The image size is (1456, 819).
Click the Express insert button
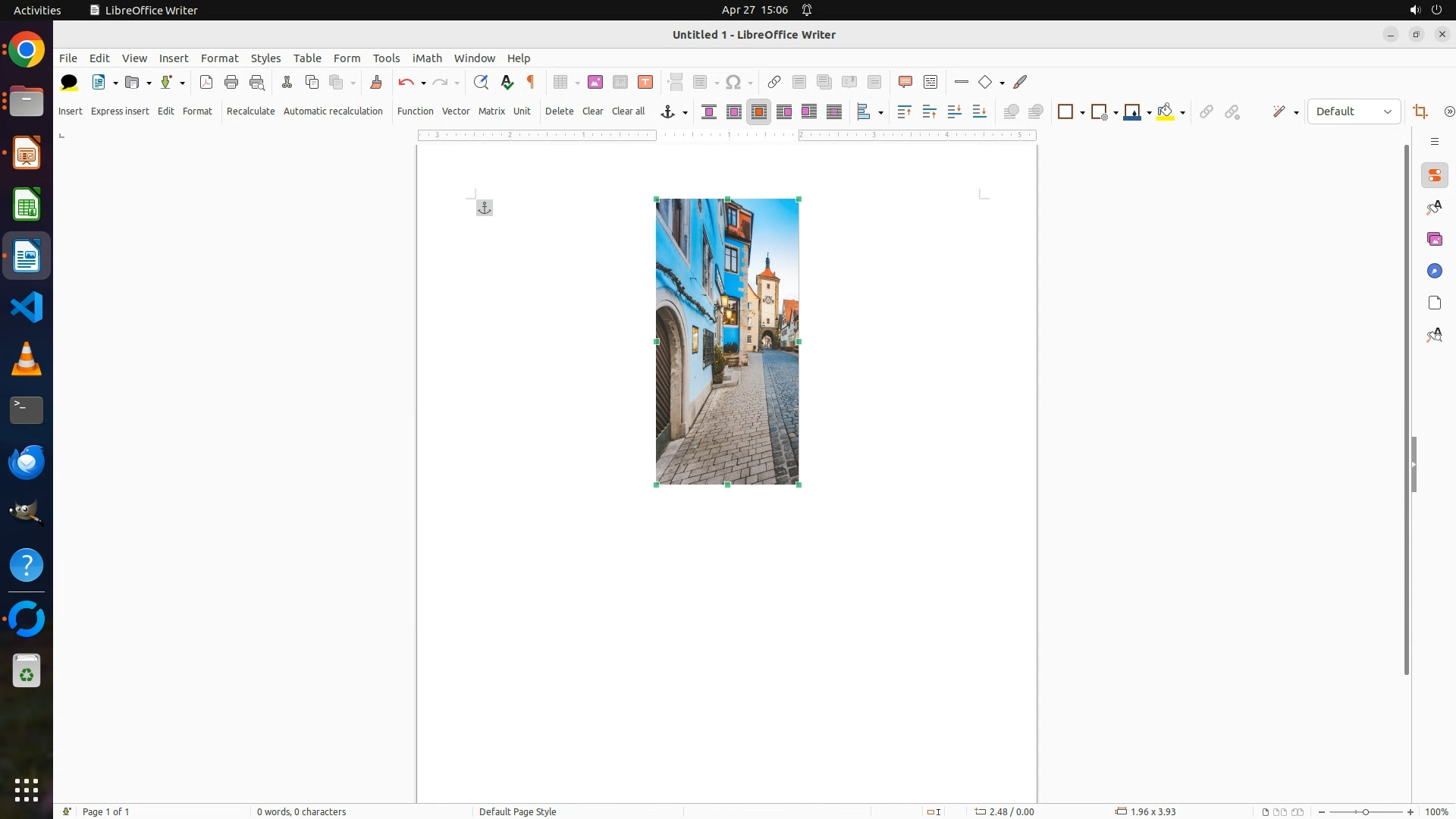[x=120, y=111]
